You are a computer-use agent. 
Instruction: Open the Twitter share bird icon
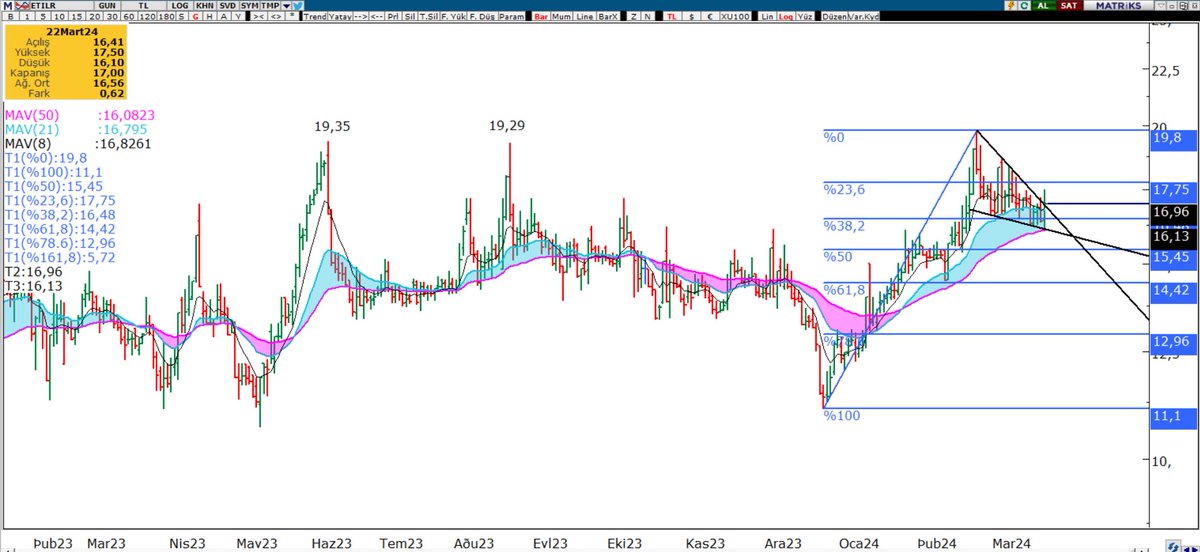point(298,6)
